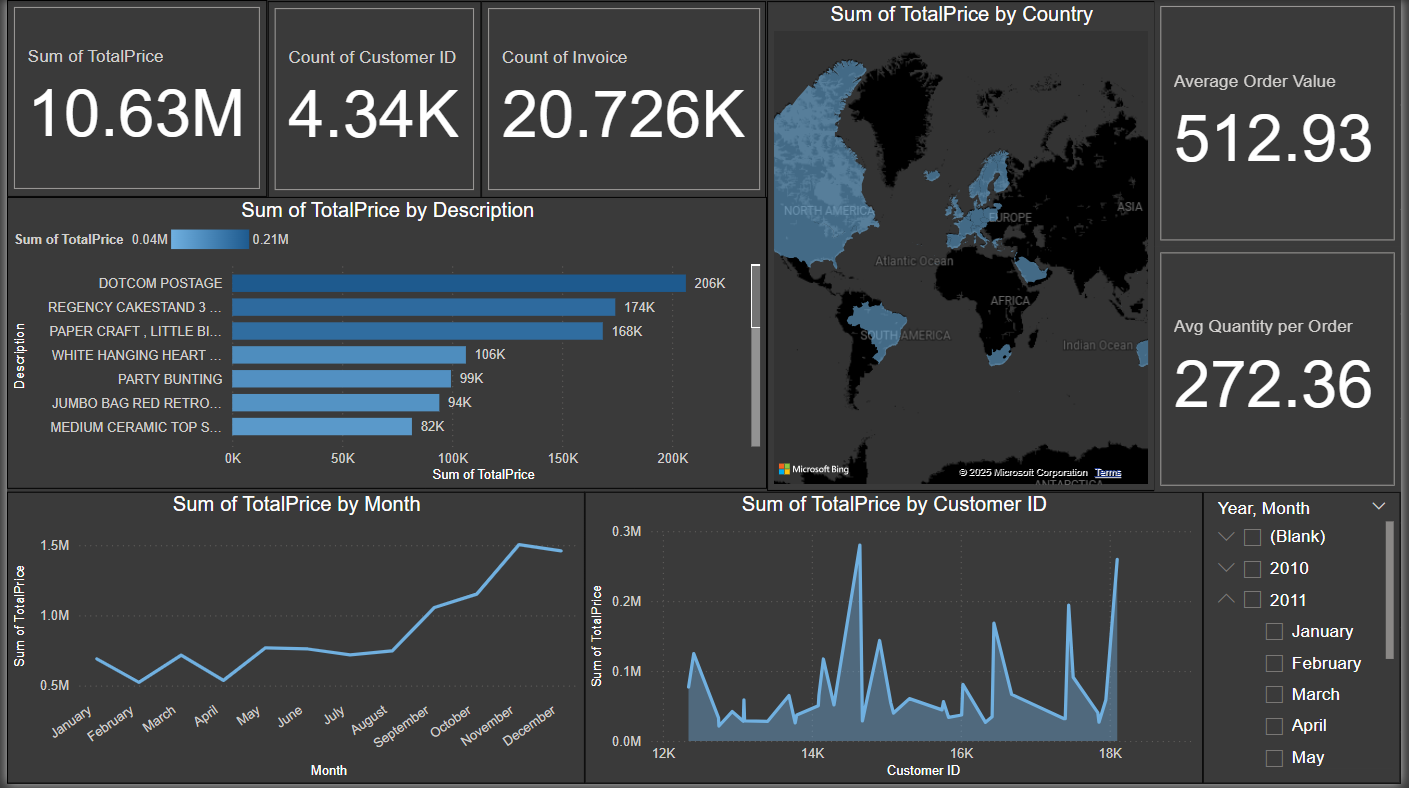Open the Year, Month slicer dropdown
The image size is (1409, 788).
click(x=1379, y=505)
